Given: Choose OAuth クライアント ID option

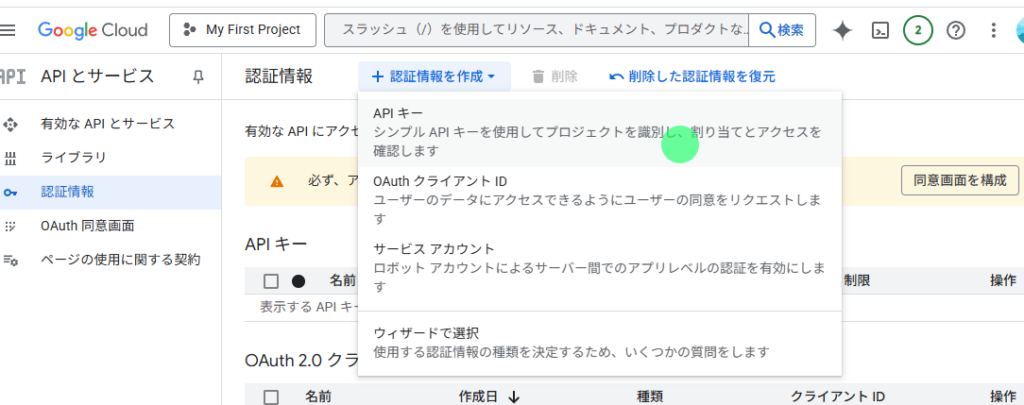Looking at the screenshot, I should click(x=600, y=191).
